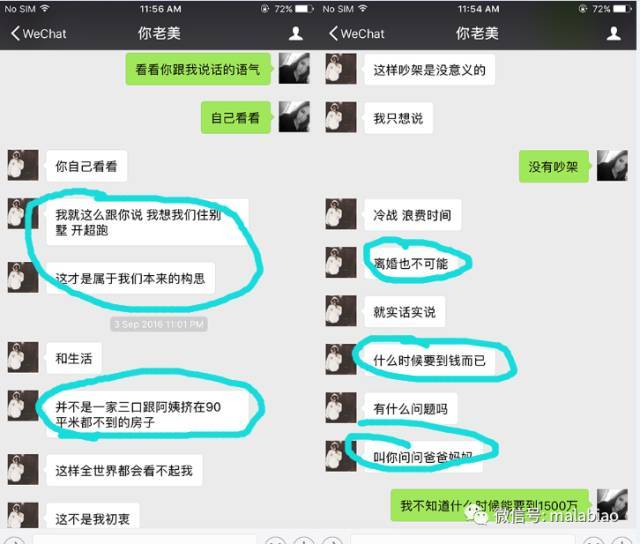
Task: Tap the text input field in left chat
Action: (x=145, y=540)
